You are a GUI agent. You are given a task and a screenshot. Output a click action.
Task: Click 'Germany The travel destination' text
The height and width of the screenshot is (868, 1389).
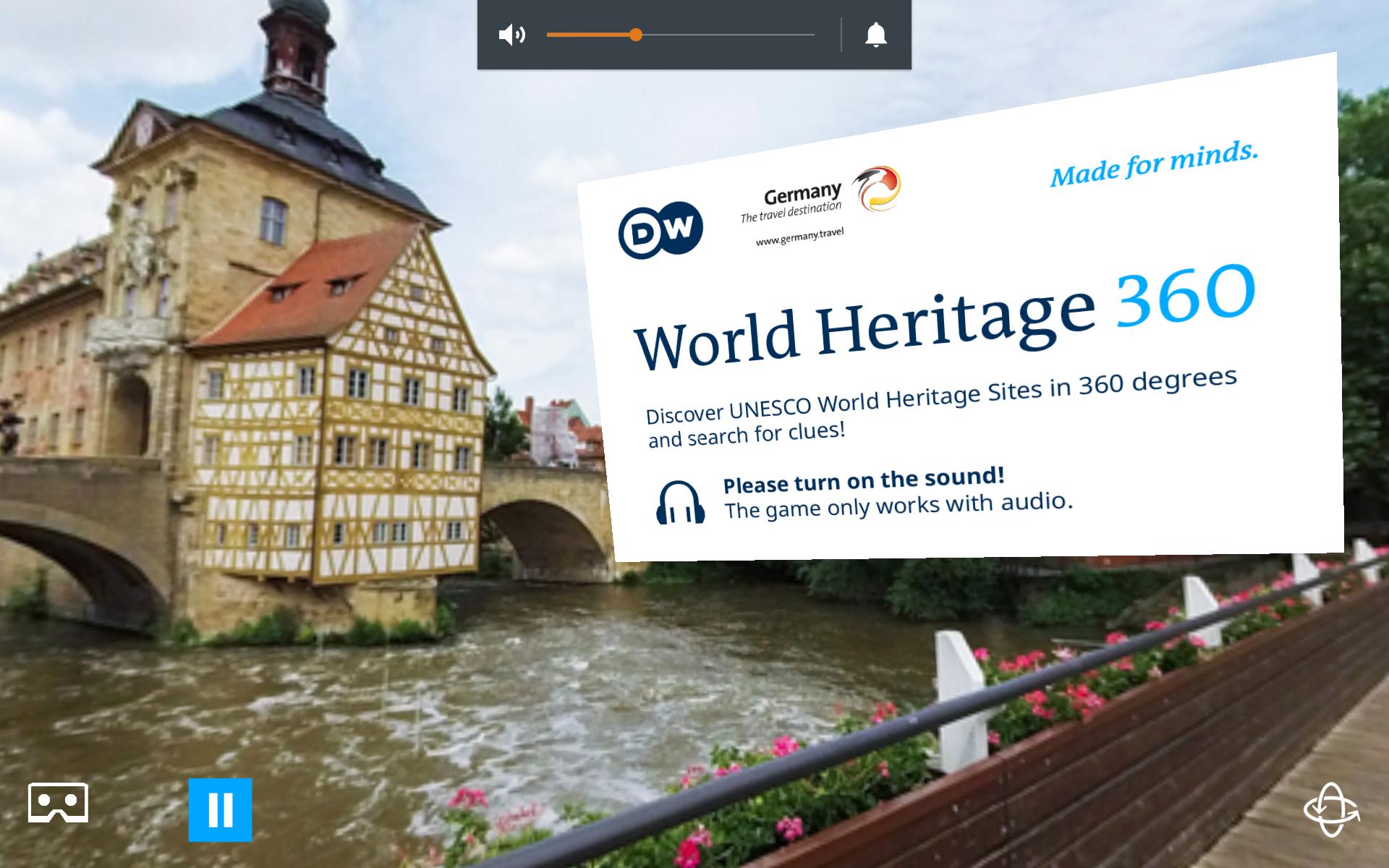[796, 203]
